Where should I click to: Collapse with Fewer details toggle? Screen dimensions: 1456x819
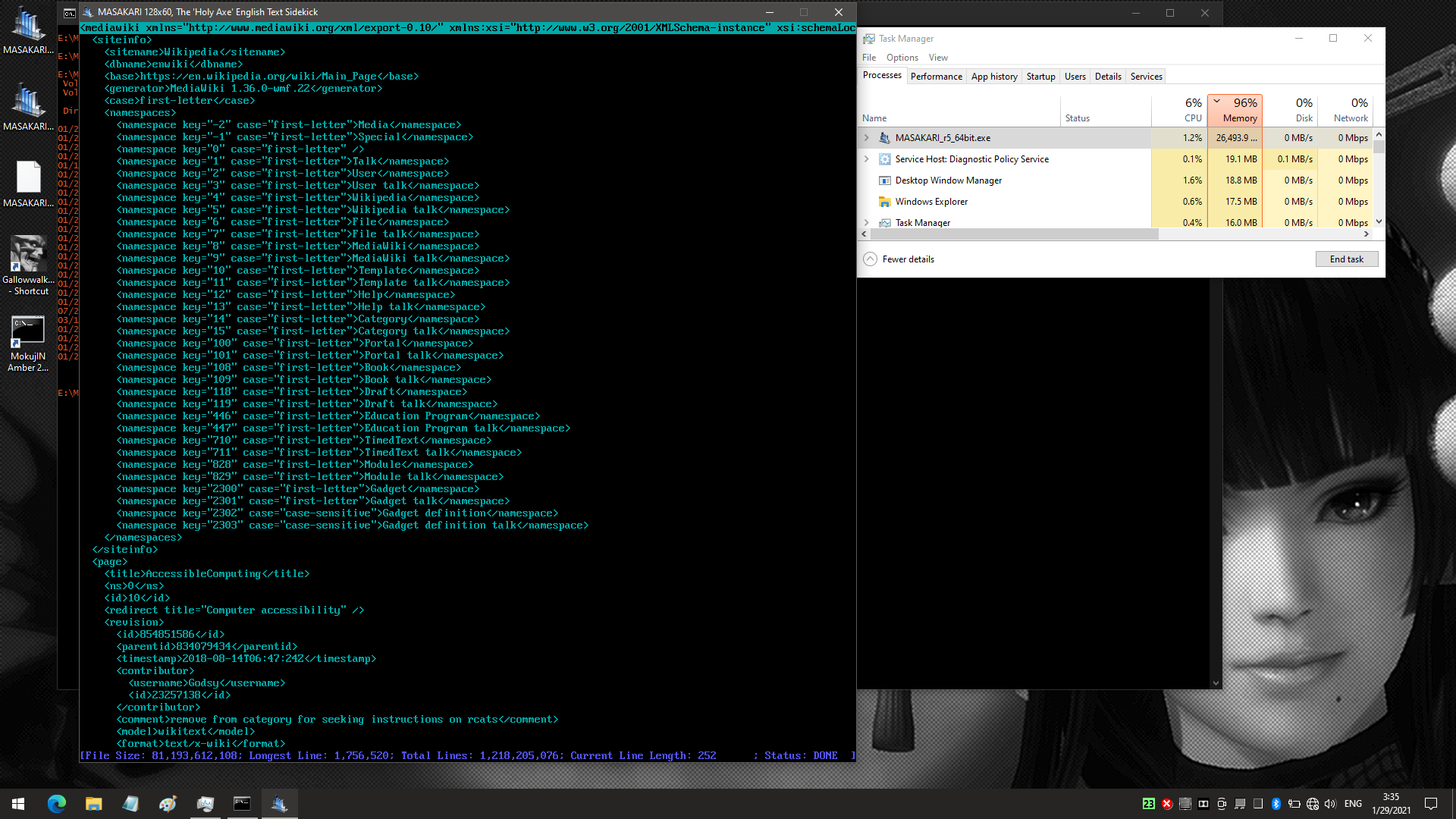coord(899,259)
